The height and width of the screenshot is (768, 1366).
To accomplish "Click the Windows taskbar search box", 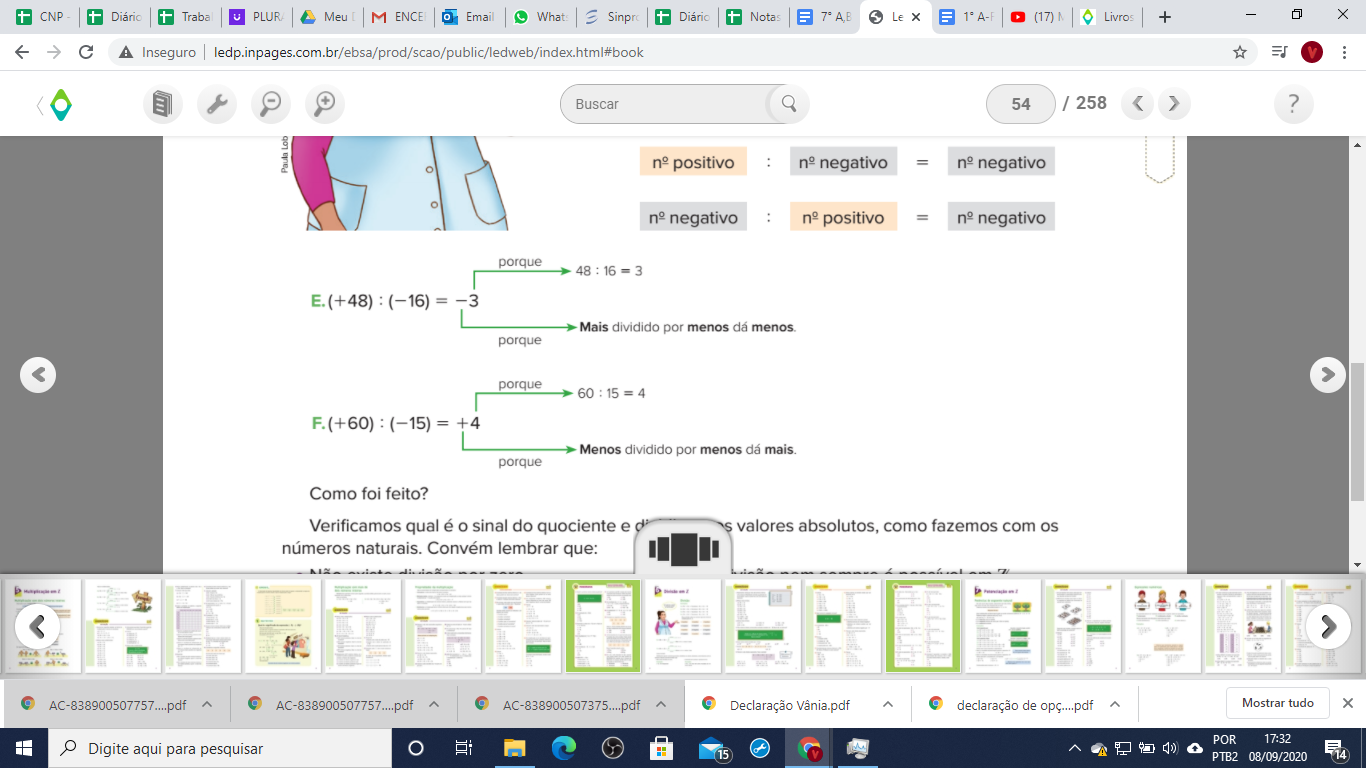I will [x=220, y=748].
